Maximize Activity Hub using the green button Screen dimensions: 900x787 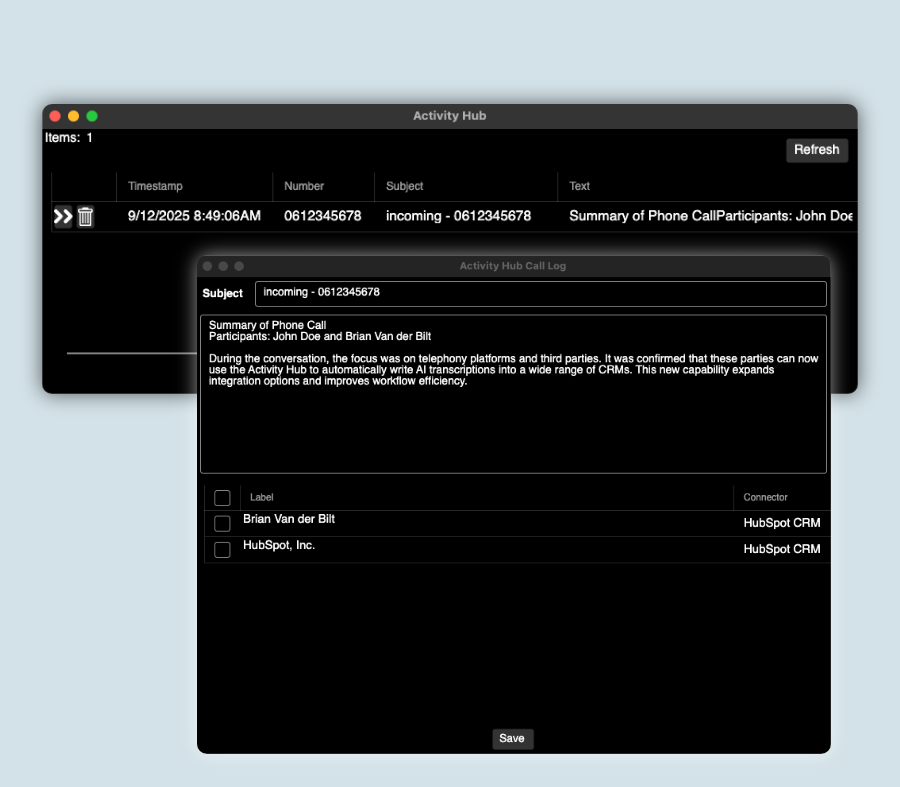click(x=92, y=116)
